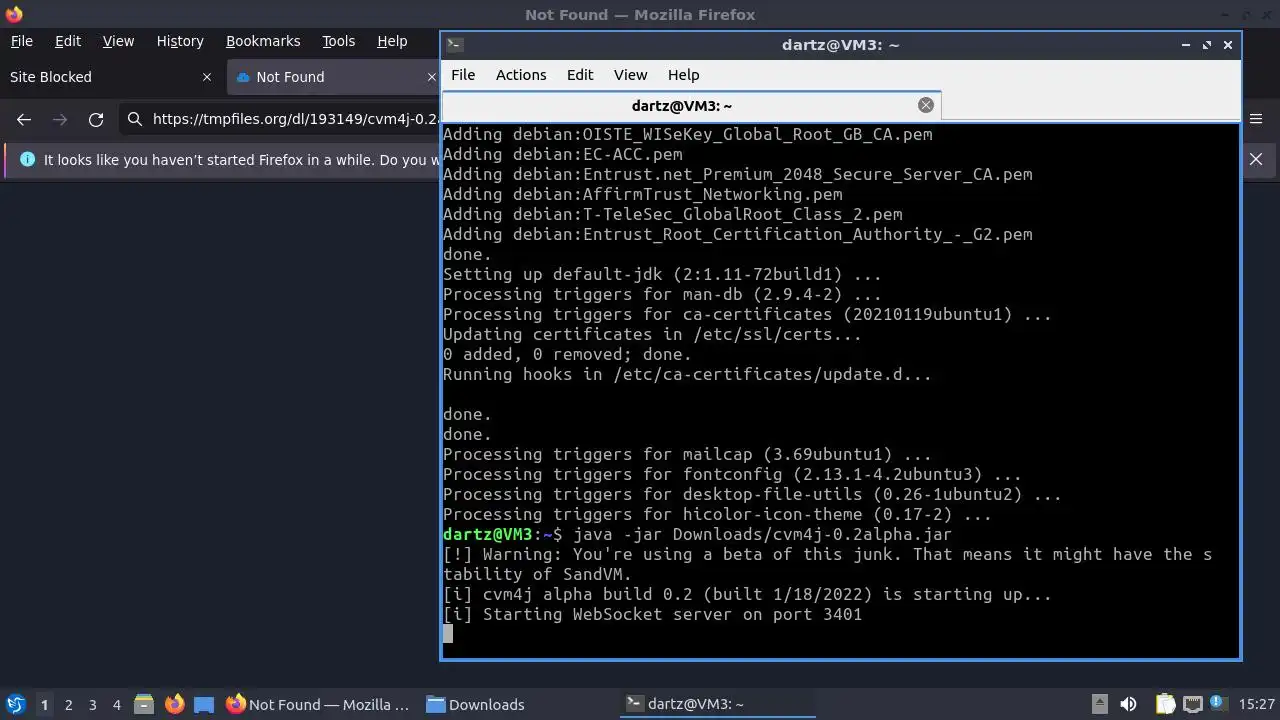The height and width of the screenshot is (720, 1280).
Task: Open the terminal Actions menu
Action: click(521, 75)
